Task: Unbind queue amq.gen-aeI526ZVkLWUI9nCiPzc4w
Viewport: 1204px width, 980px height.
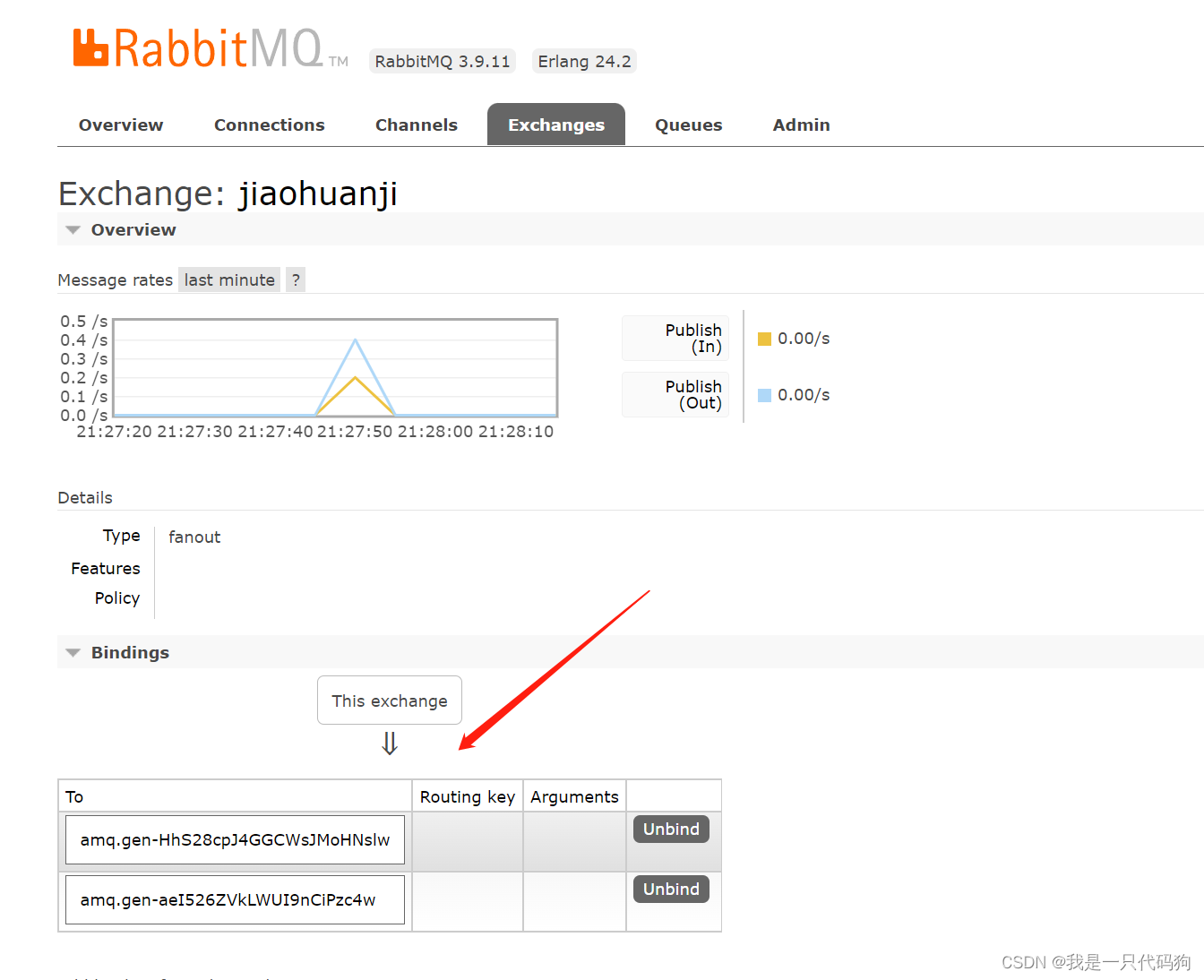Action: (671, 889)
